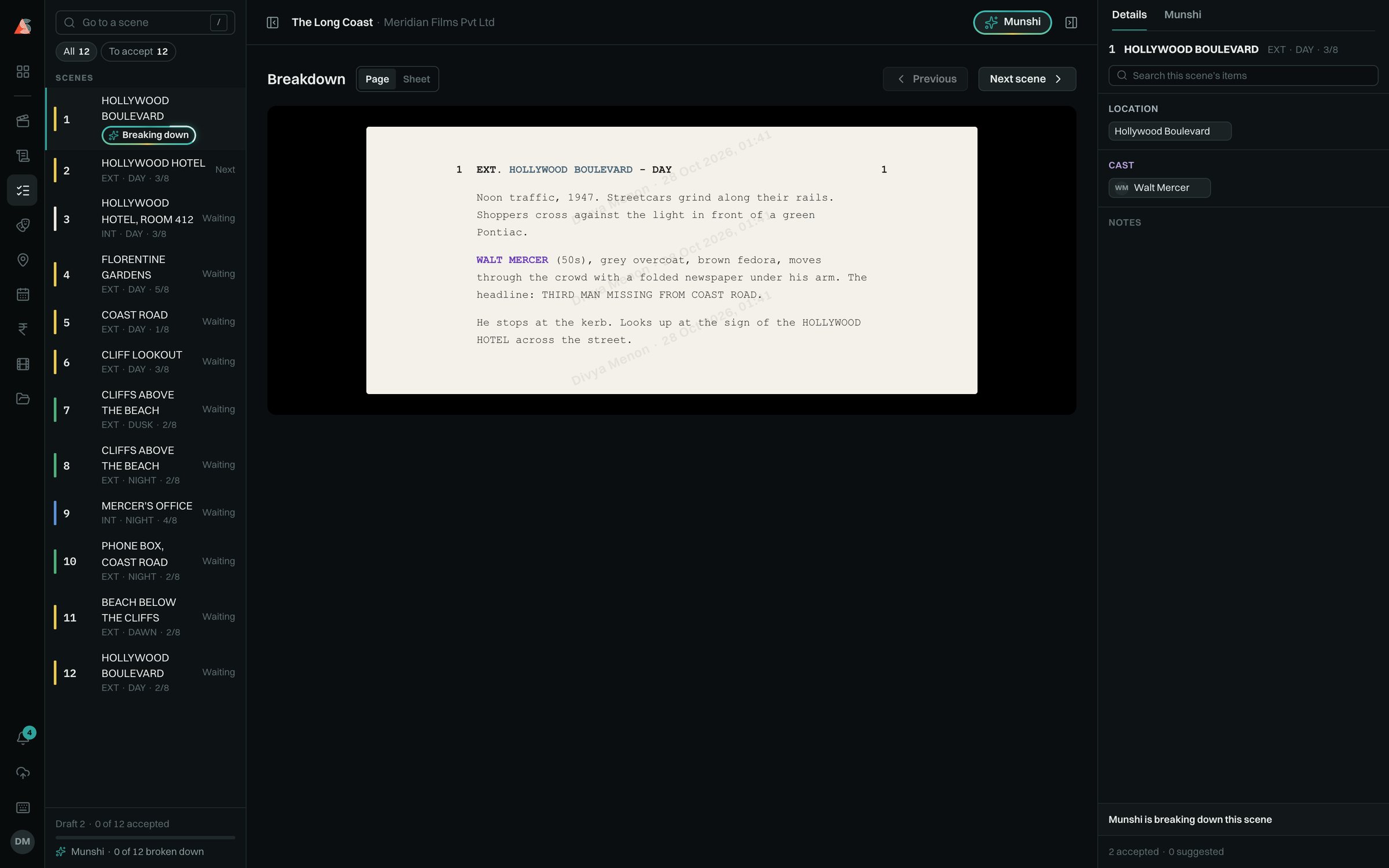Image resolution: width=1389 pixels, height=868 pixels.
Task: Select scene 3 Hollywood Hotel, Room 412
Action: point(145,218)
